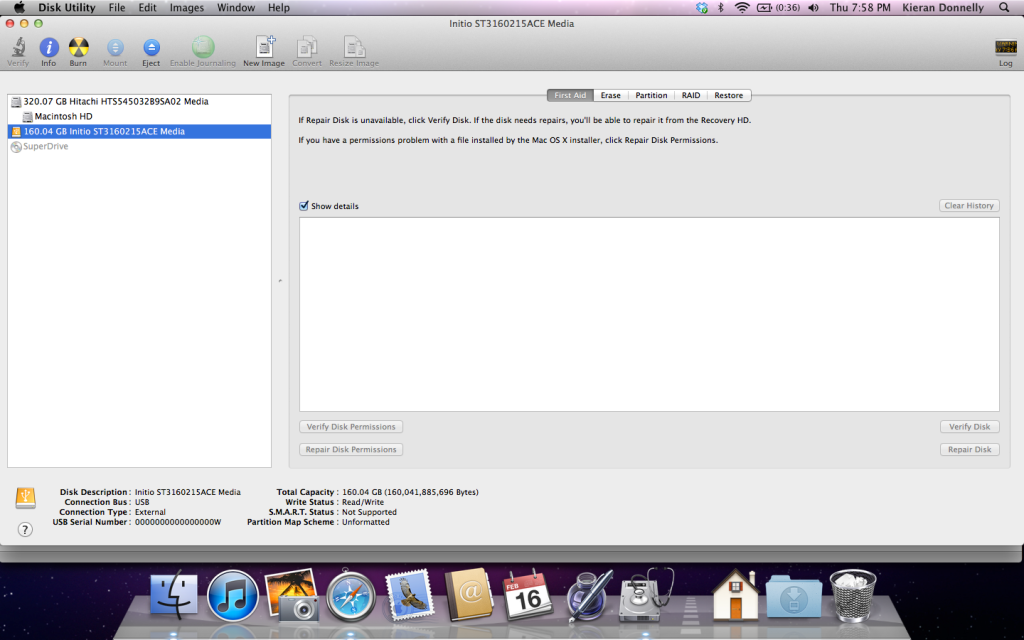Switch to the First Aid tab
Screen dimensions: 1024x640
[x=570, y=95]
